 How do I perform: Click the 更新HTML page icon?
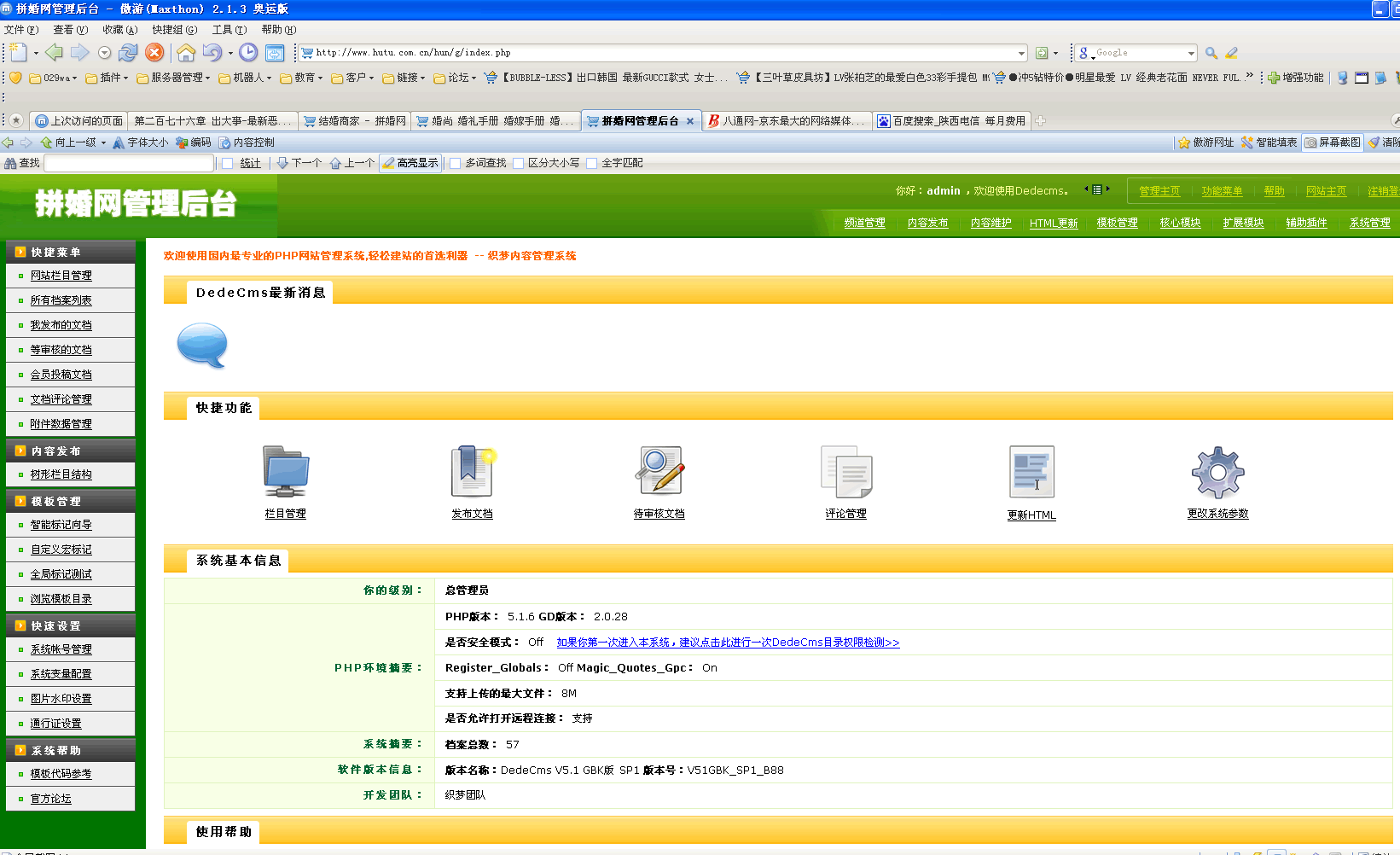1031,472
